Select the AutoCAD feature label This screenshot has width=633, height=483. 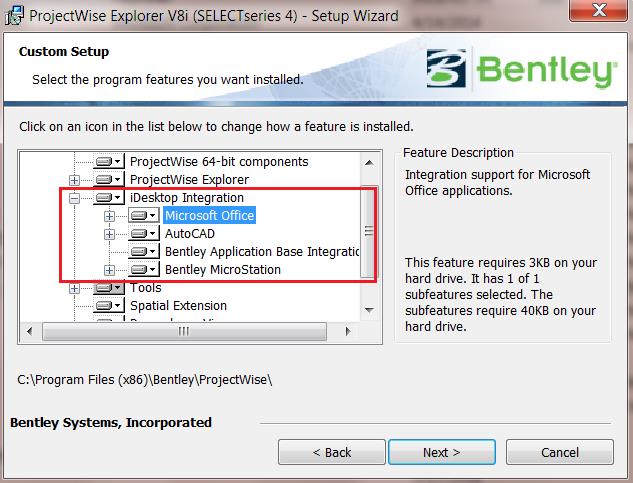click(x=190, y=233)
